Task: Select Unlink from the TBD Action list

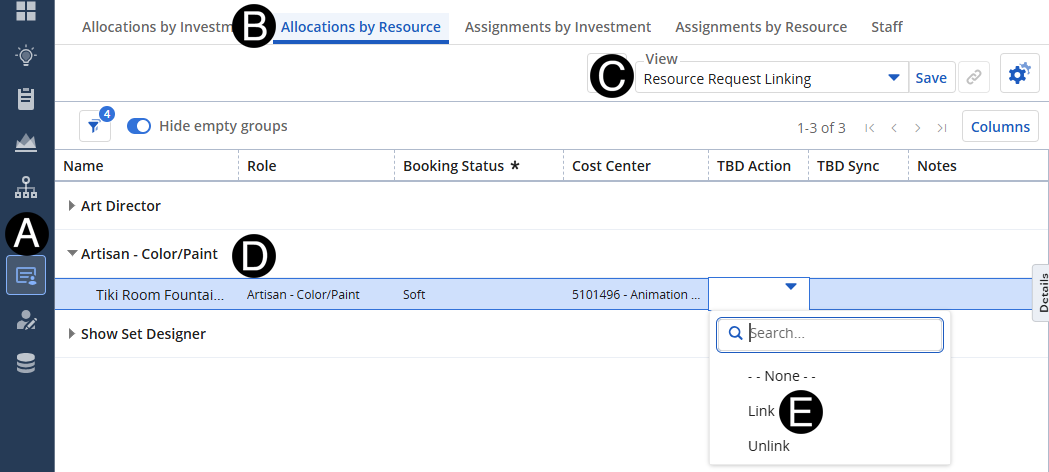Action: (x=768, y=446)
